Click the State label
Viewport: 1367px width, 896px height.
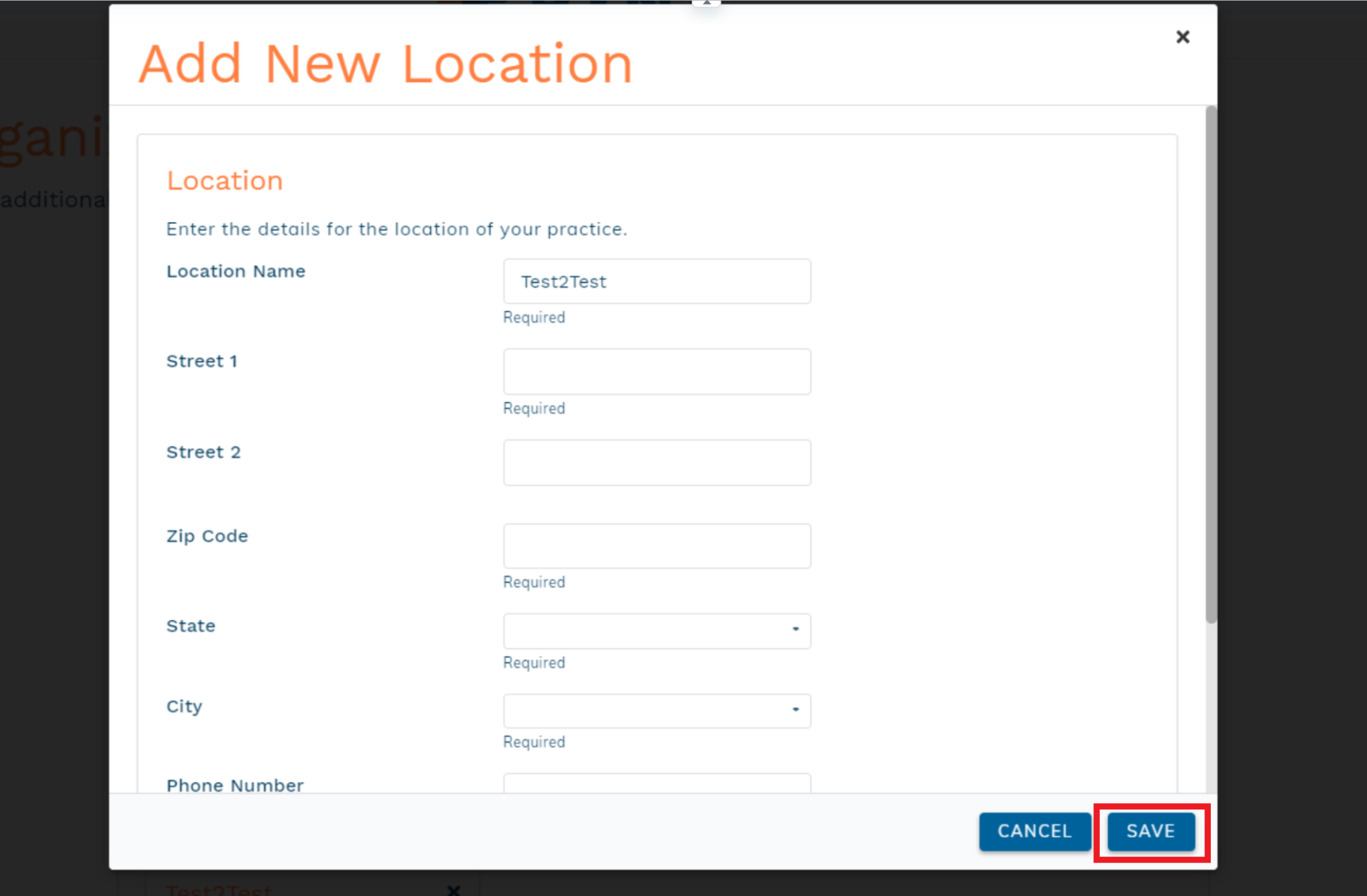[191, 626]
